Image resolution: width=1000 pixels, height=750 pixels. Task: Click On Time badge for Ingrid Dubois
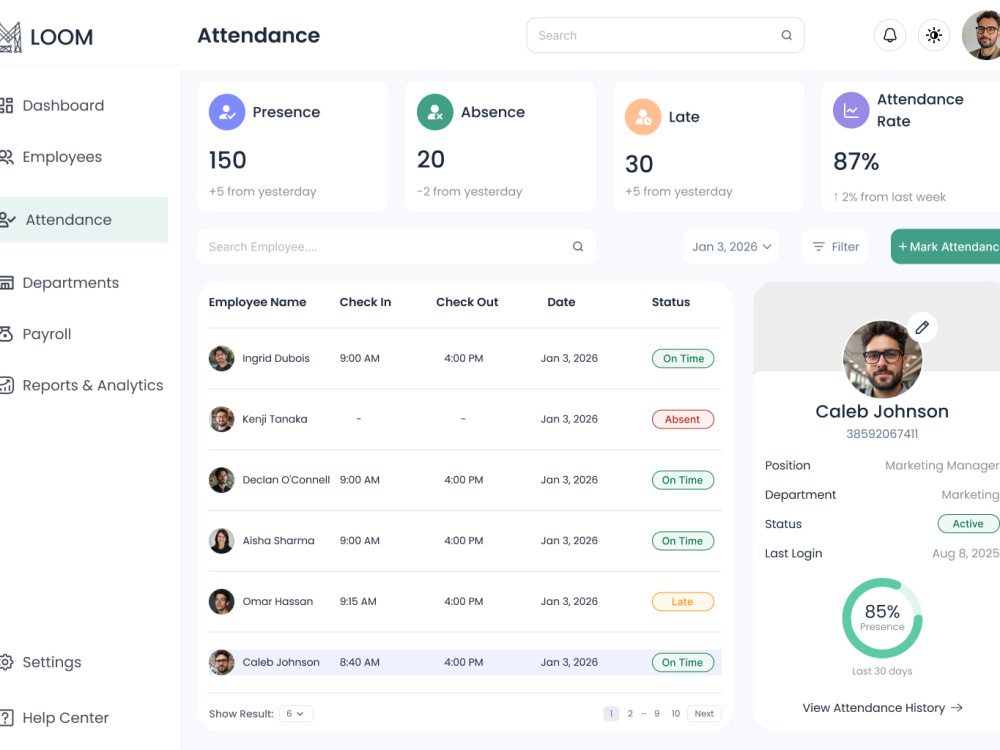682,358
